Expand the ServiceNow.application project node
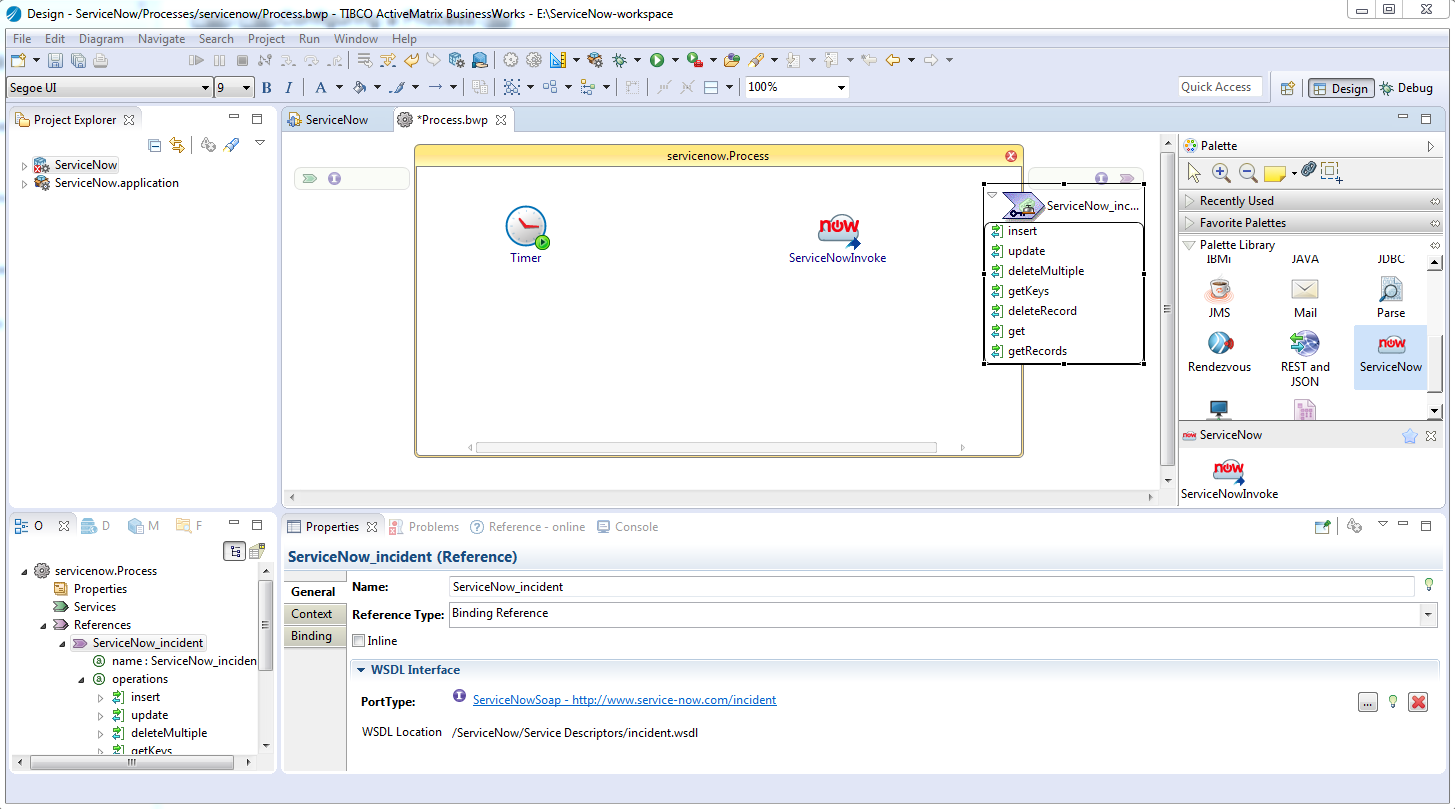 (25, 184)
